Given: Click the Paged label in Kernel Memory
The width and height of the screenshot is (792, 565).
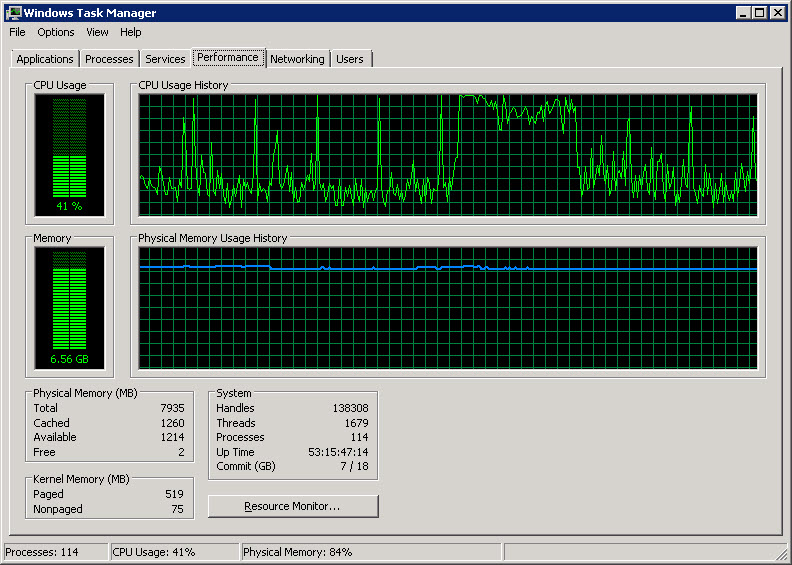Looking at the screenshot, I should tap(48, 494).
